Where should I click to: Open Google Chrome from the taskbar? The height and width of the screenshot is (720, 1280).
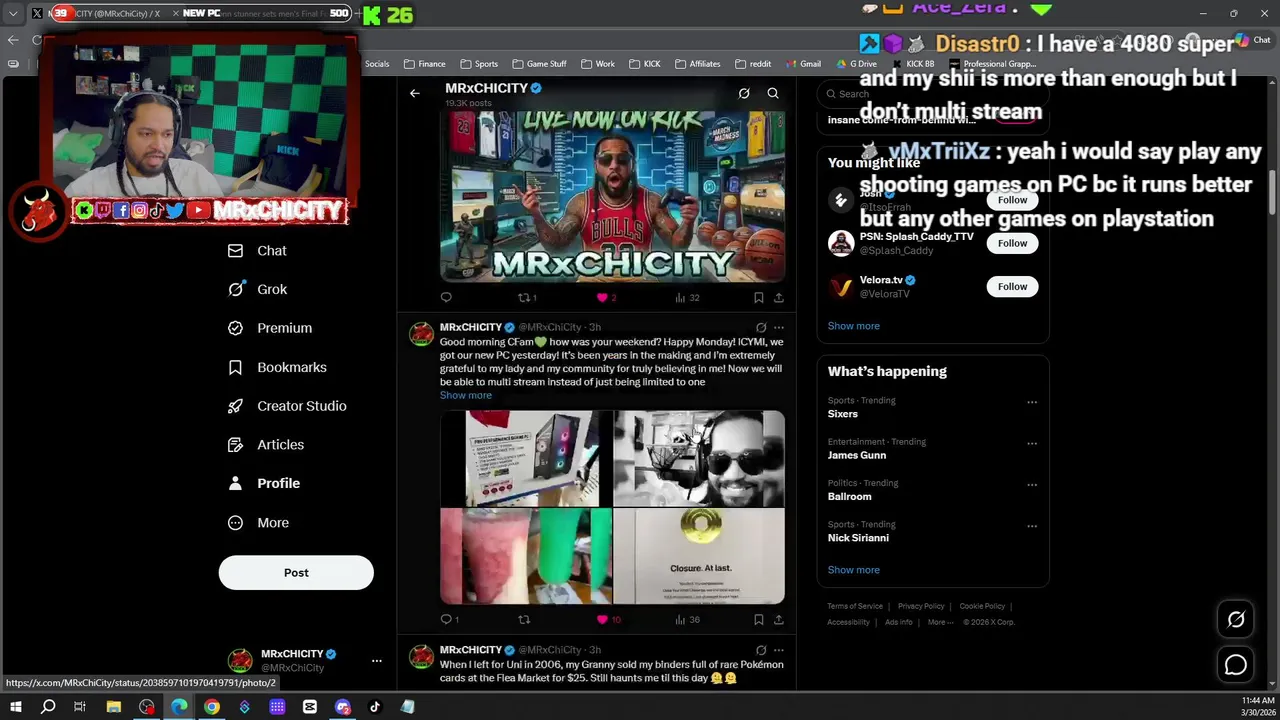pos(212,707)
